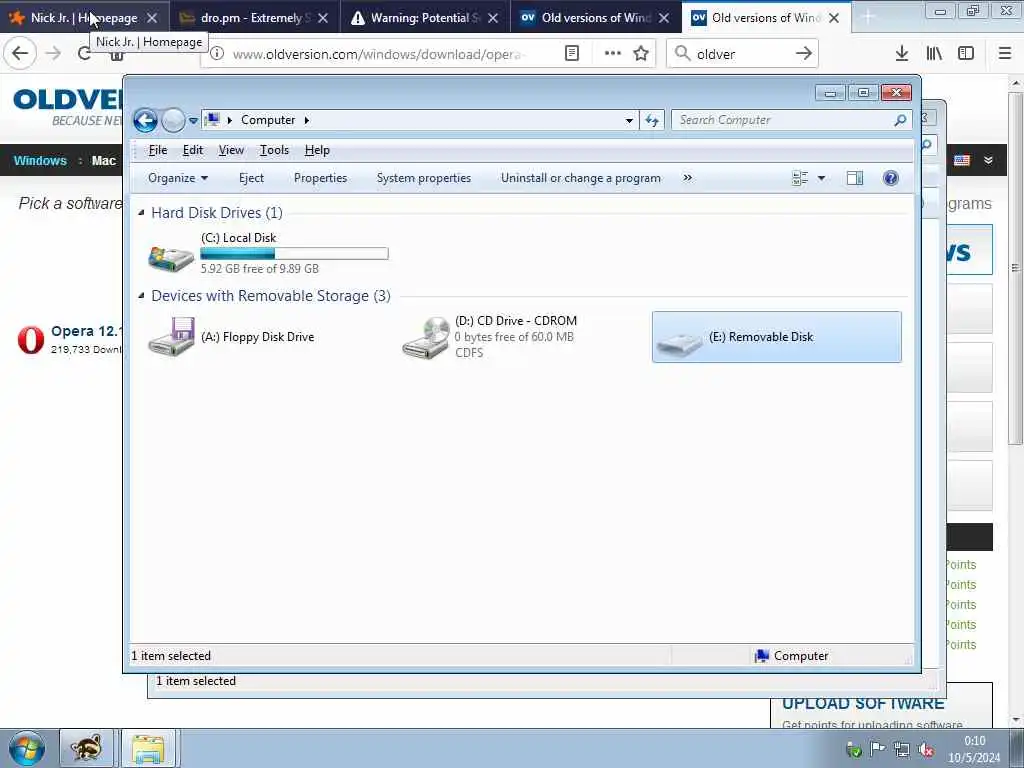Image resolution: width=1024 pixels, height=768 pixels.
Task: Show more toolbar commands via the chevron
Action: pos(687,178)
